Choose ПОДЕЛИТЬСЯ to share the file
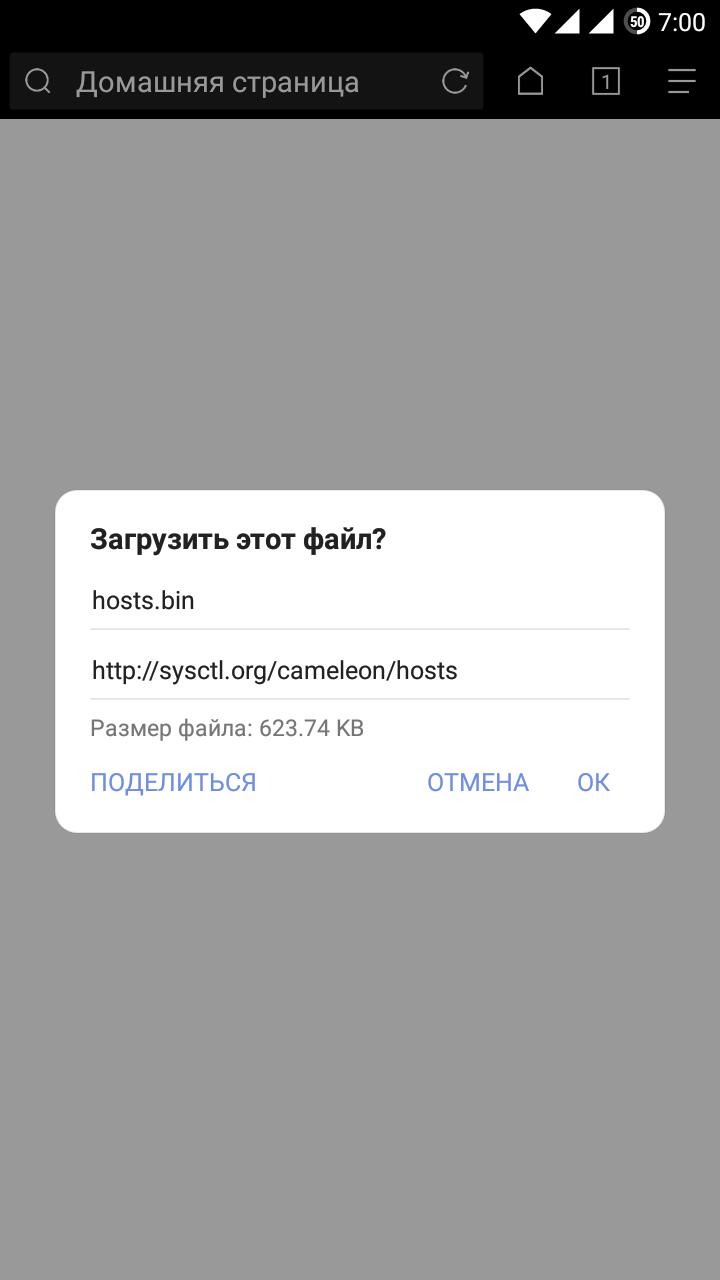720x1280 pixels. tap(173, 782)
